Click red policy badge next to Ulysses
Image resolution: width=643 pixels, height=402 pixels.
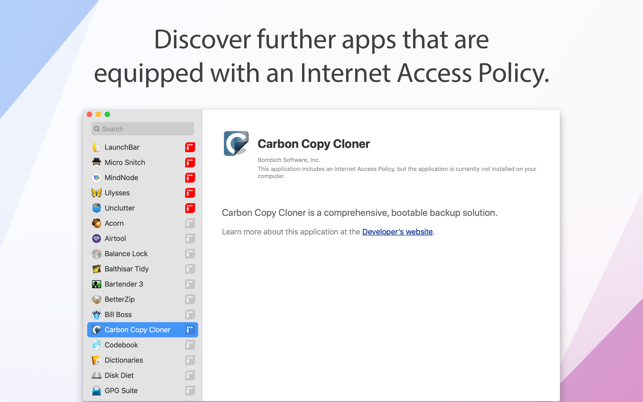190,193
